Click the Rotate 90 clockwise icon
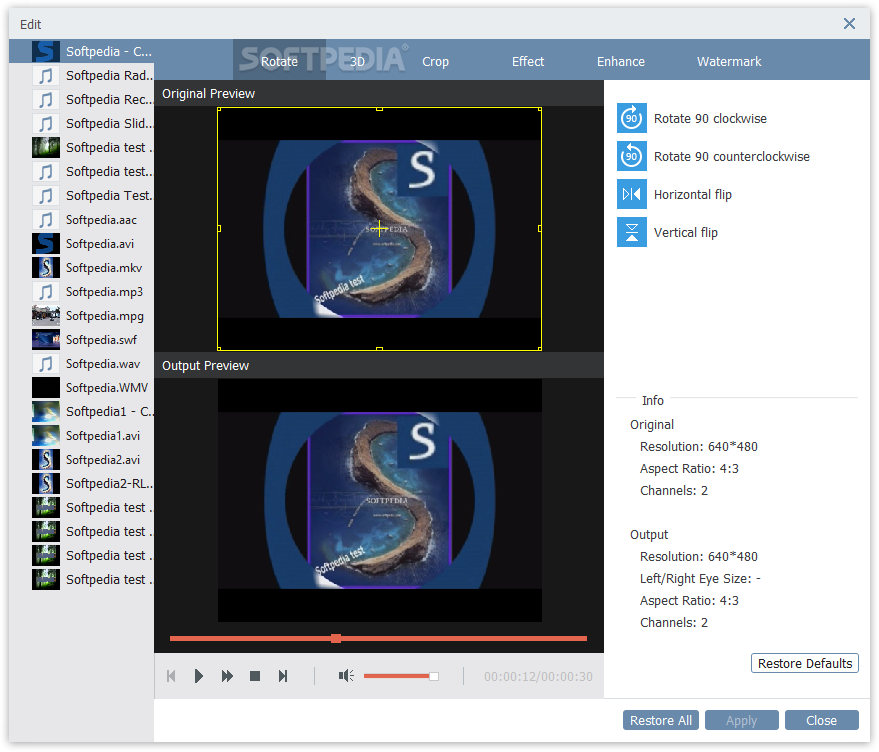This screenshot has height=752, width=879. point(631,118)
